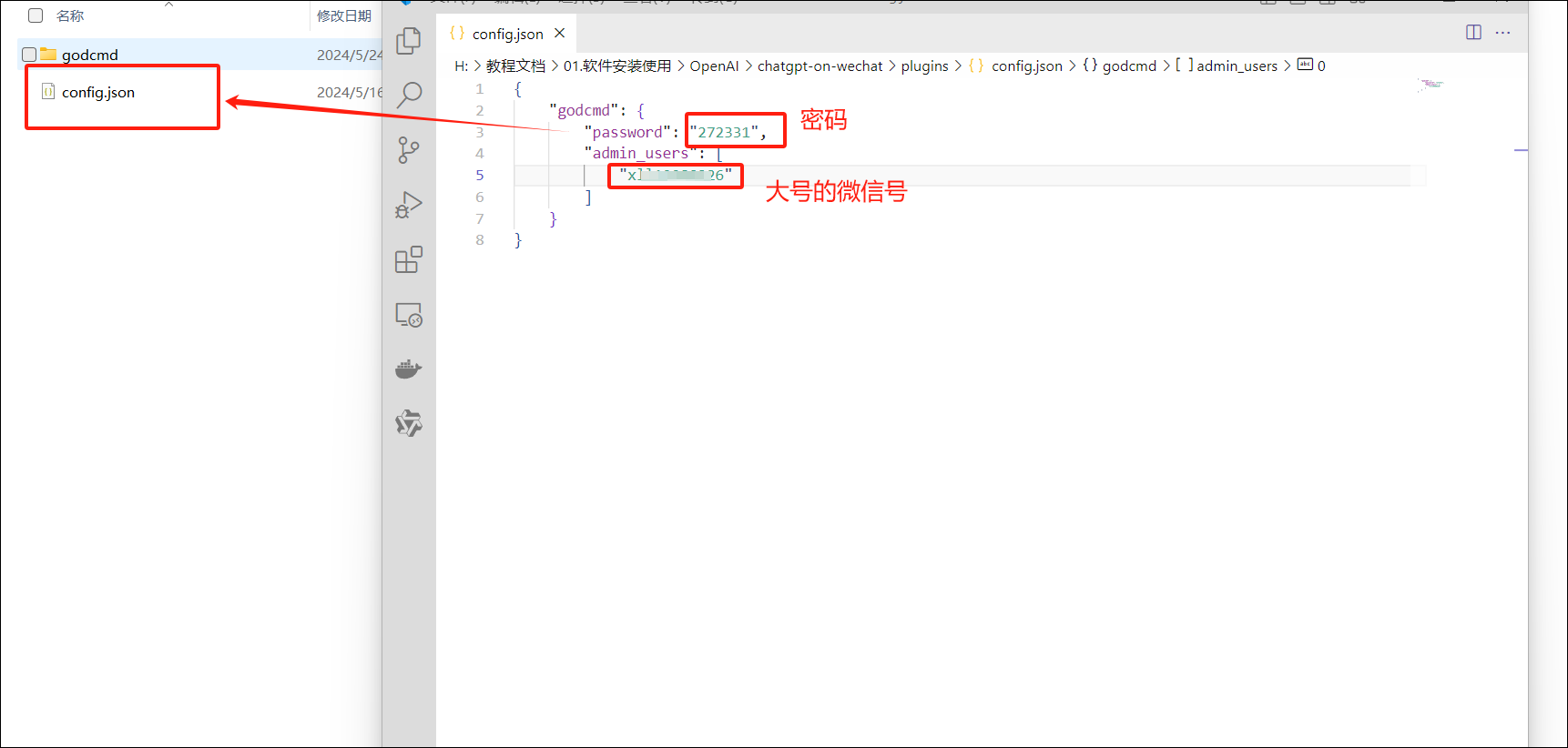Close the config.json editor tab

560,34
